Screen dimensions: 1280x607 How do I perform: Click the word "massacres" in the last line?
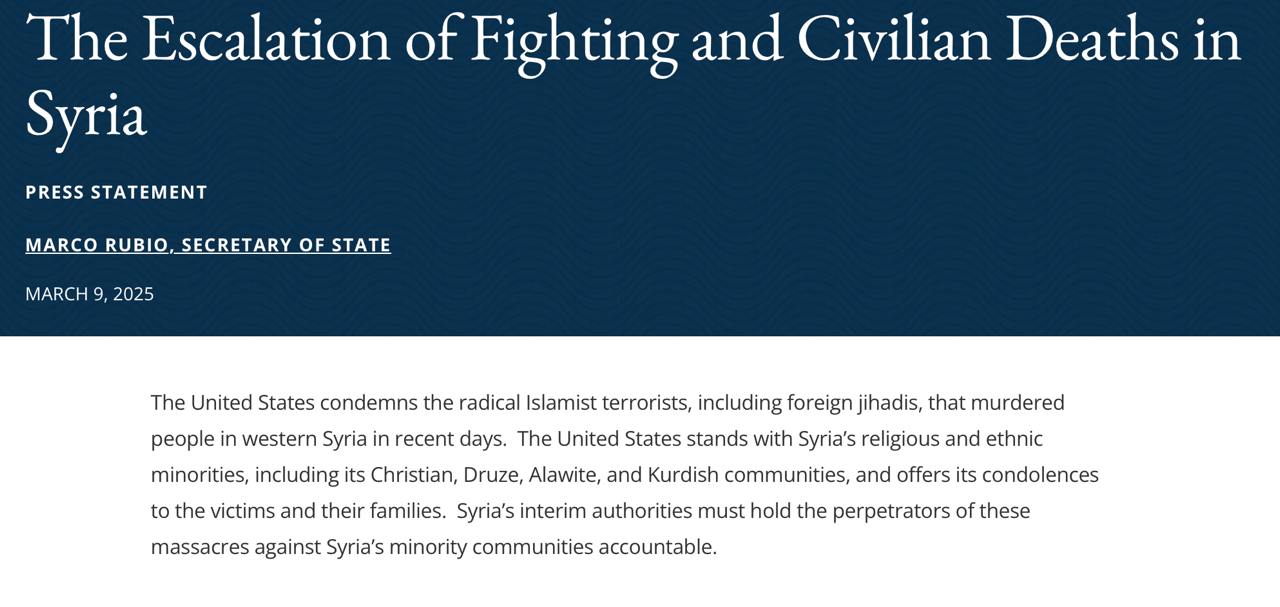coord(197,547)
